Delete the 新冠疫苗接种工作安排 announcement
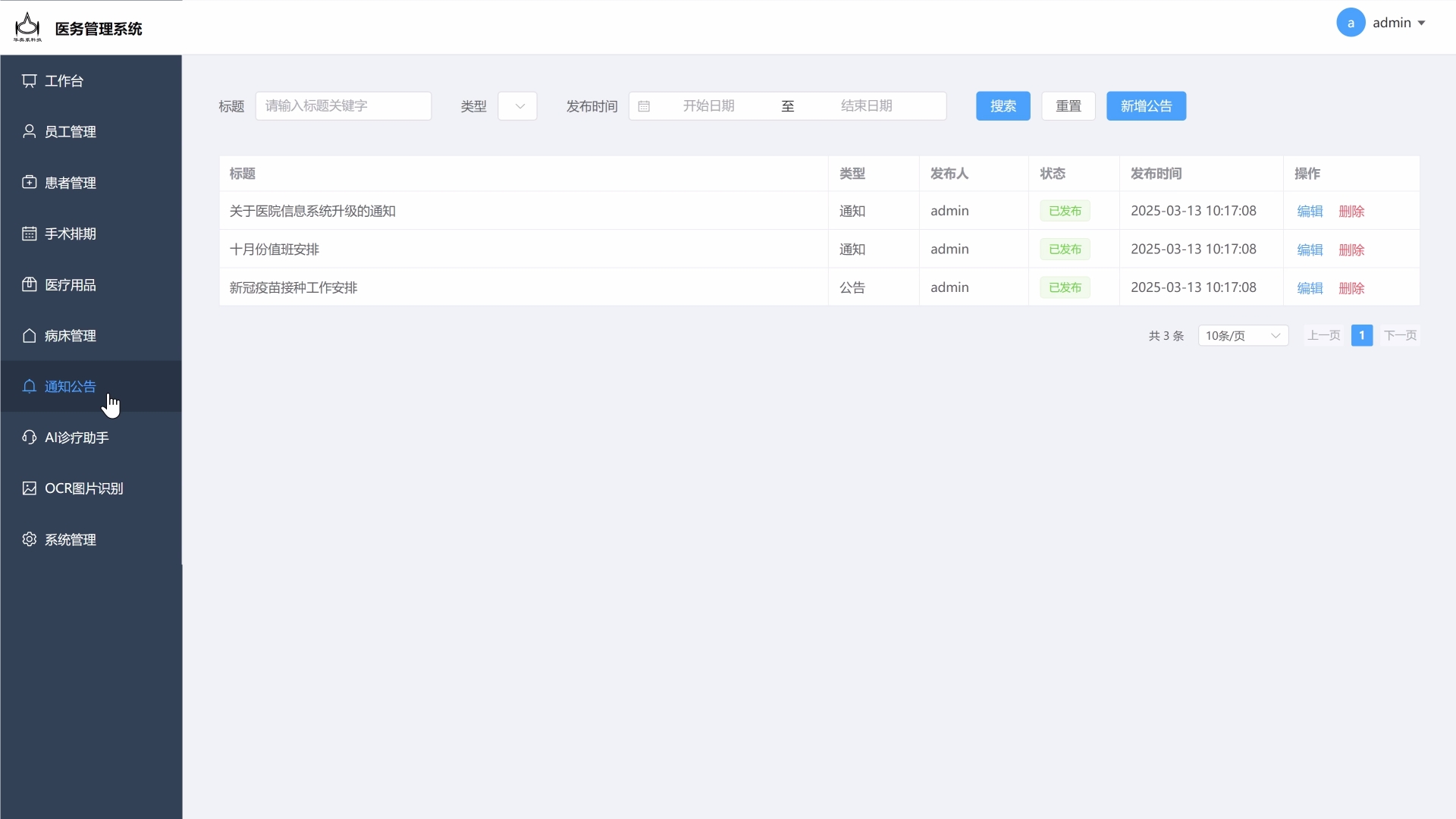The width and height of the screenshot is (1456, 819). pos(1351,288)
